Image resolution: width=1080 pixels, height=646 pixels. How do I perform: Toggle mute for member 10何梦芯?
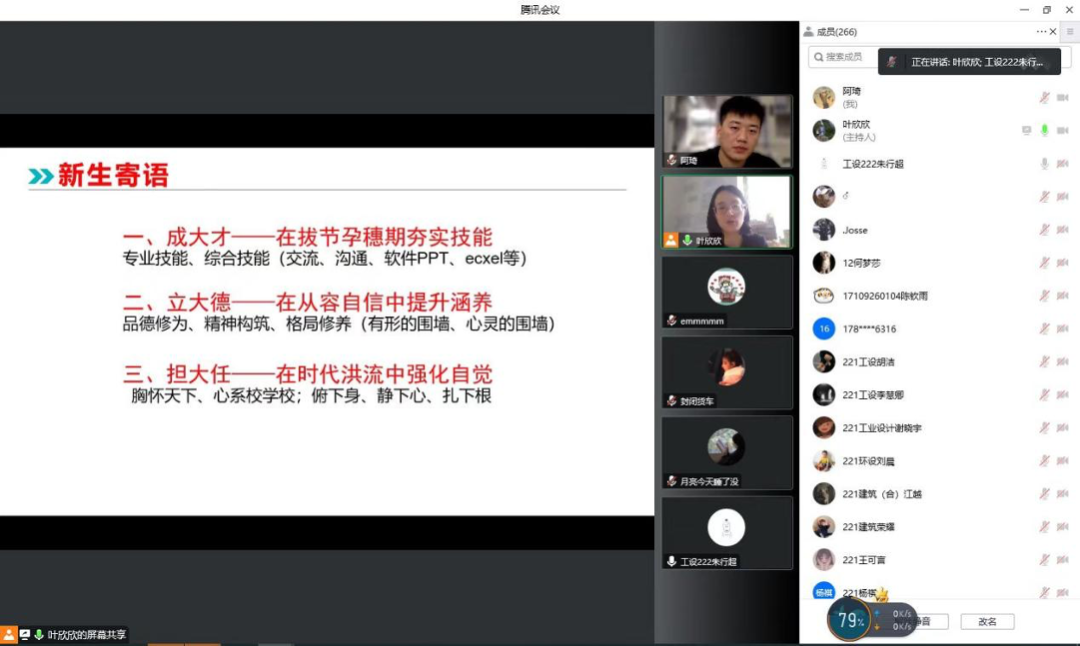click(1044, 262)
